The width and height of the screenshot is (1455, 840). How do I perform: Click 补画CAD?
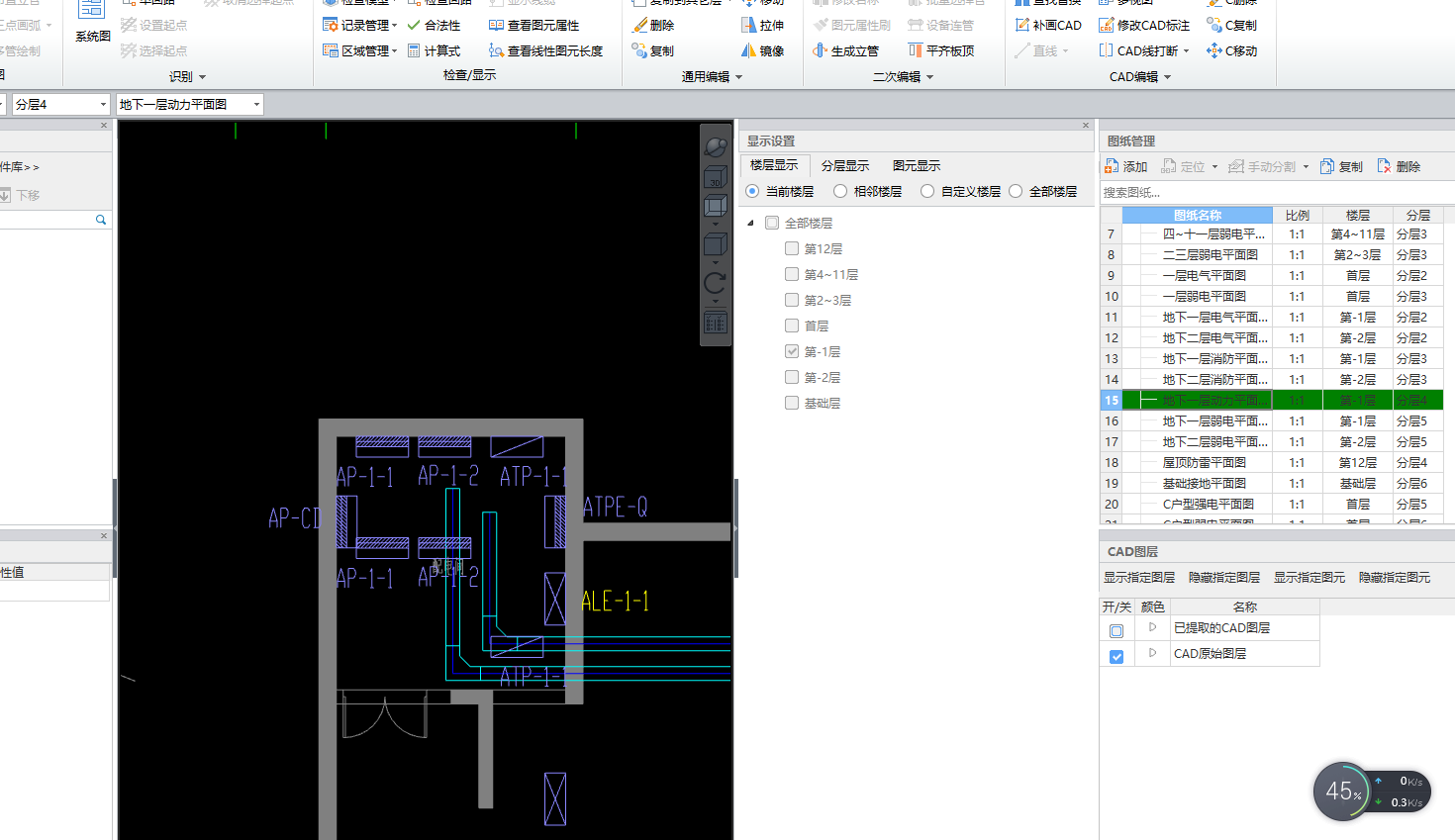tap(1048, 25)
